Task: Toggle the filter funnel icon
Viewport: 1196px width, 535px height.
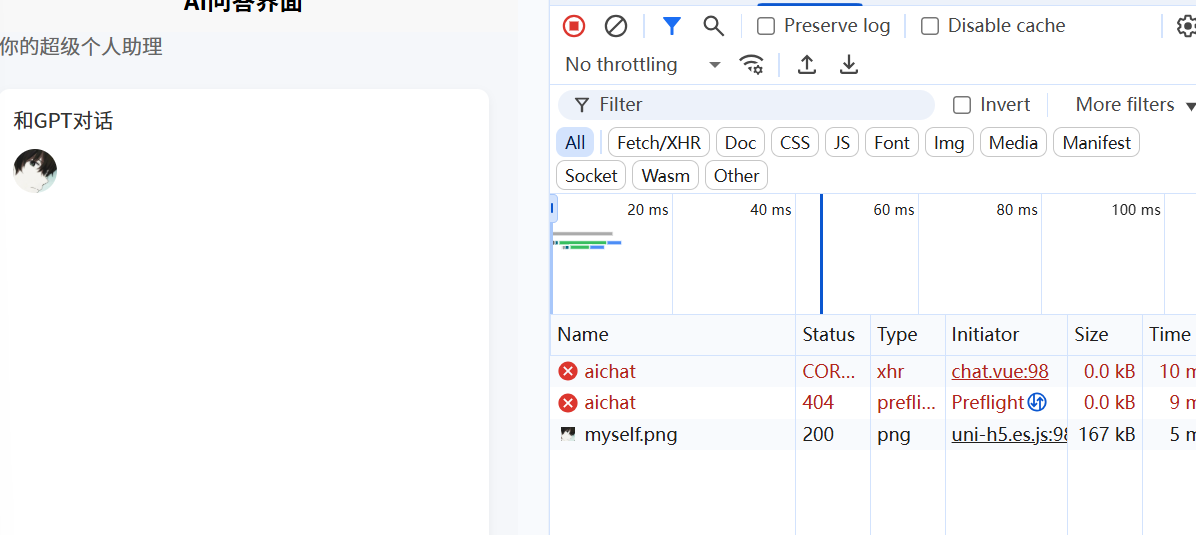Action: point(672,26)
